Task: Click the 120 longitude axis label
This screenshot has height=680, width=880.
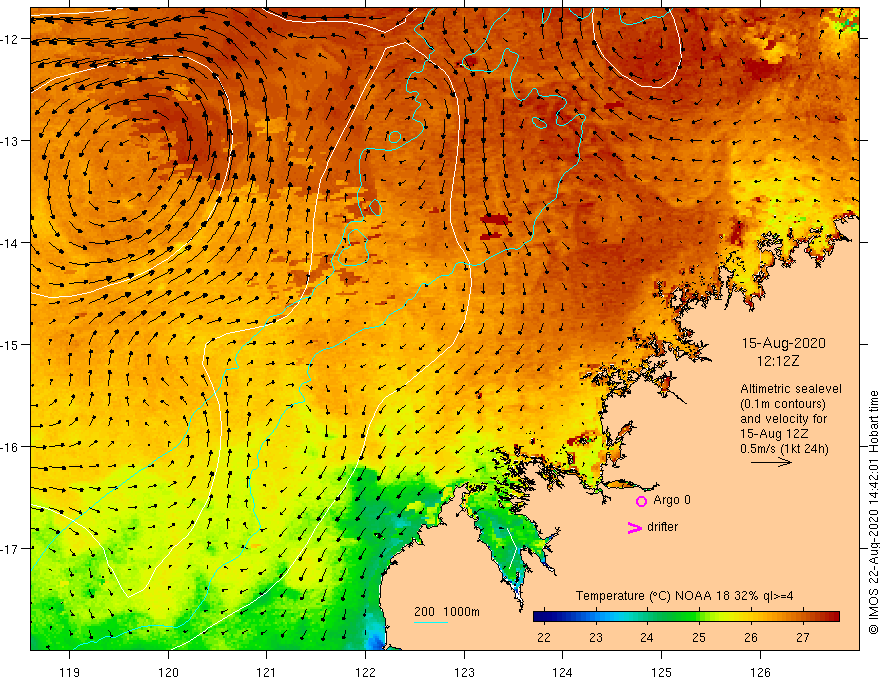Action: pos(168,672)
